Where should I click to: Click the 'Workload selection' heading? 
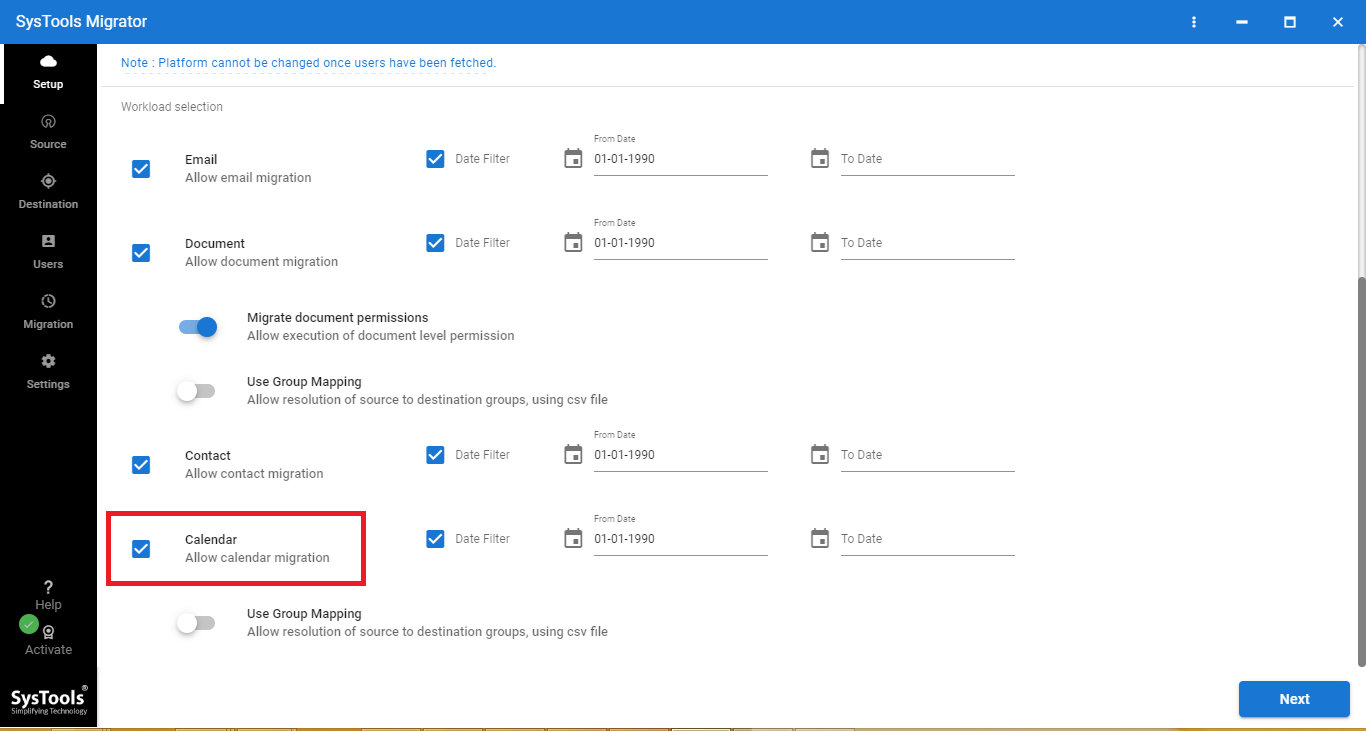click(x=172, y=107)
